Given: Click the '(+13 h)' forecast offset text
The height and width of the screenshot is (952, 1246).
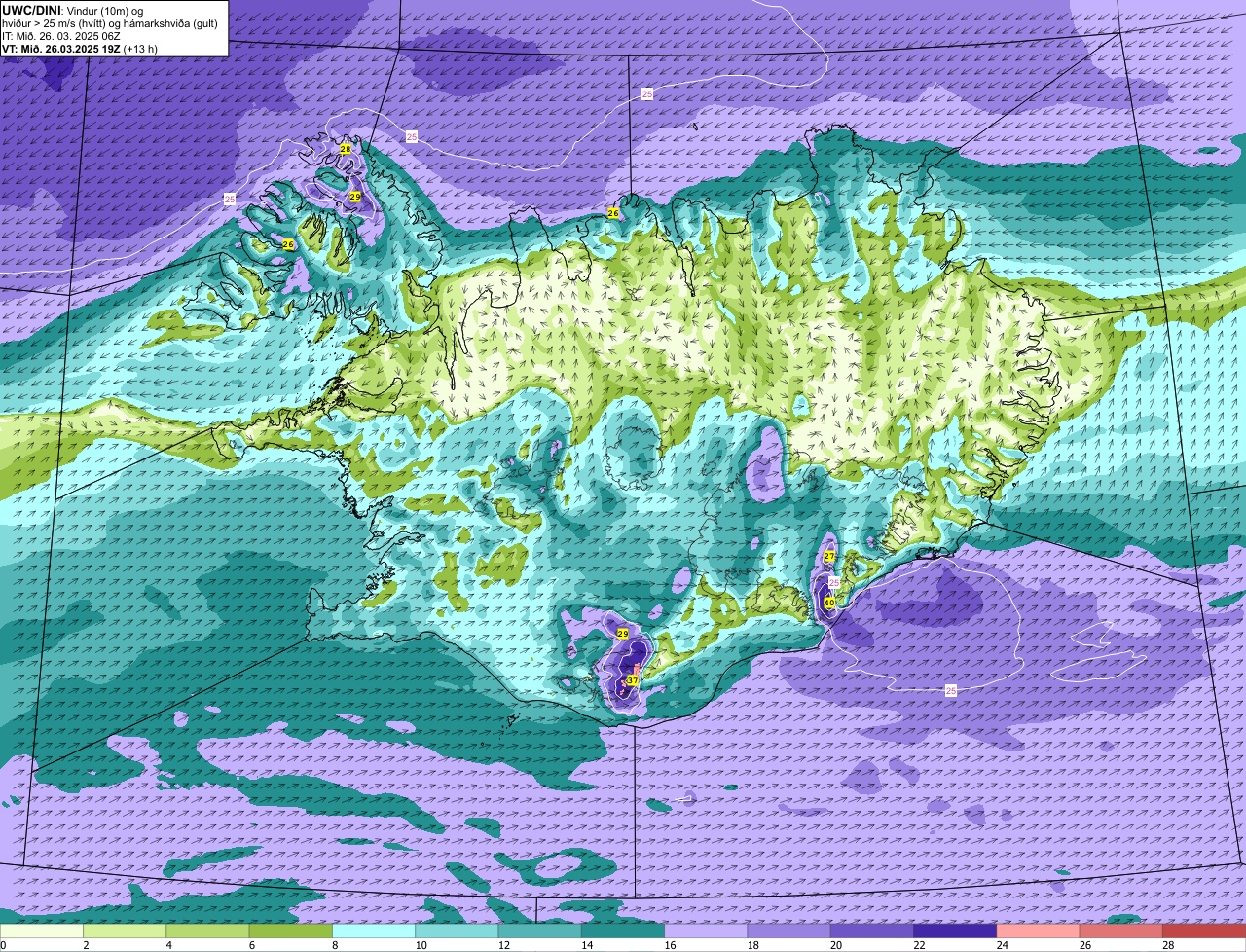Looking at the screenshot, I should 140,49.
